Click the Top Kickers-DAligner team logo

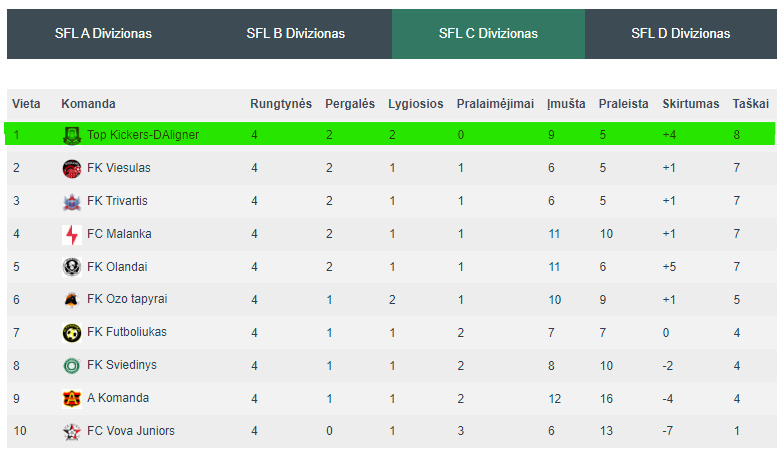pyautogui.click(x=72, y=135)
